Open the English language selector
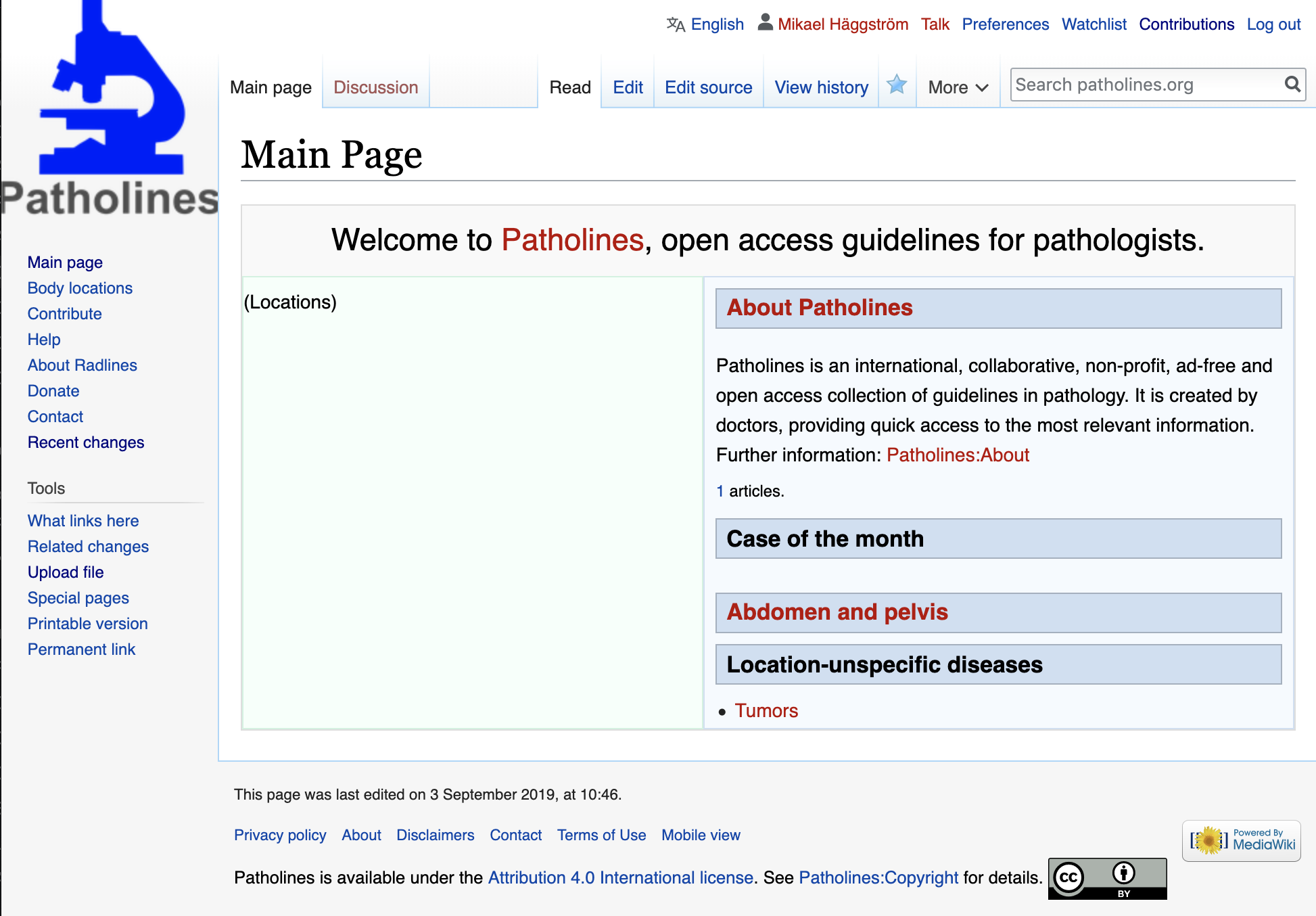 (x=718, y=24)
